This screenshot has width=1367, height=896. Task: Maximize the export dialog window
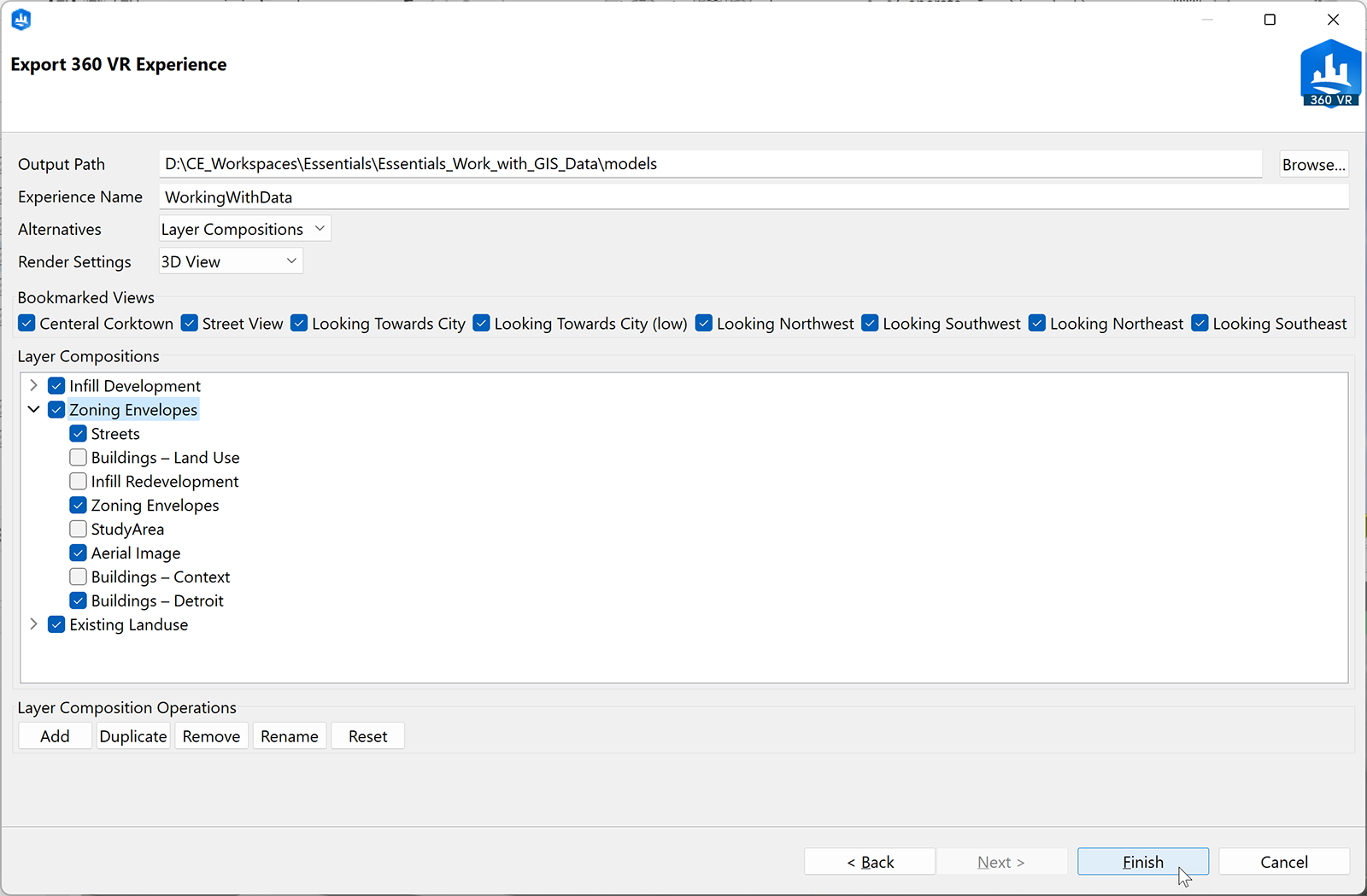click(x=1270, y=20)
